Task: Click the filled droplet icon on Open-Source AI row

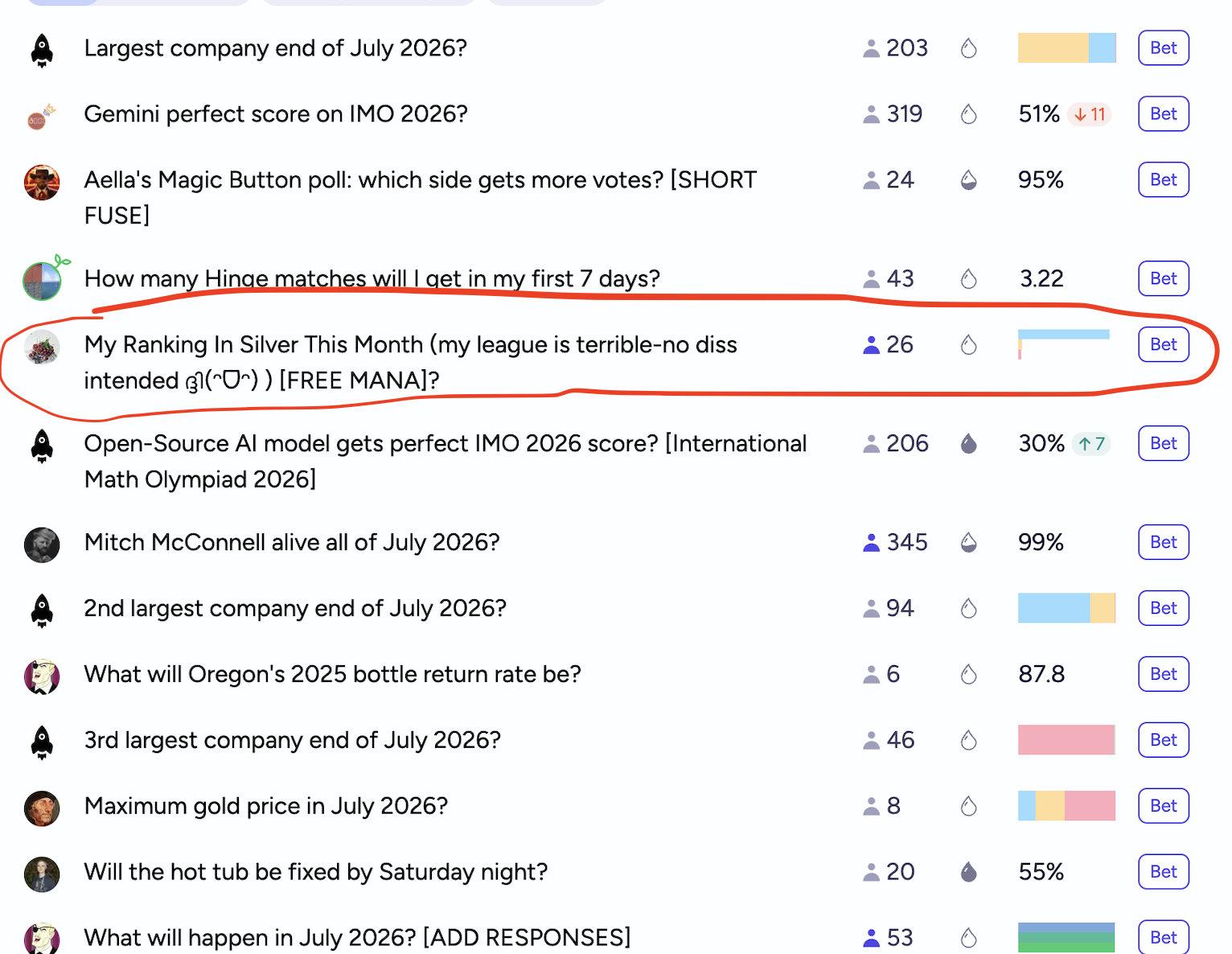Action: (x=969, y=444)
